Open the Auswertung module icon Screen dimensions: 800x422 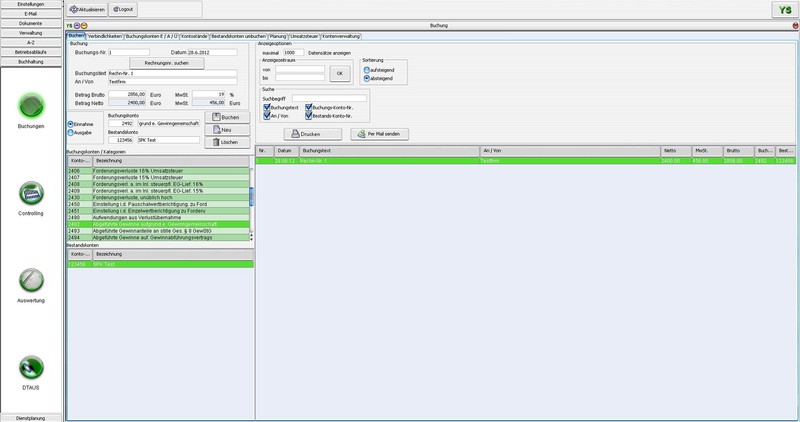tap(31, 280)
